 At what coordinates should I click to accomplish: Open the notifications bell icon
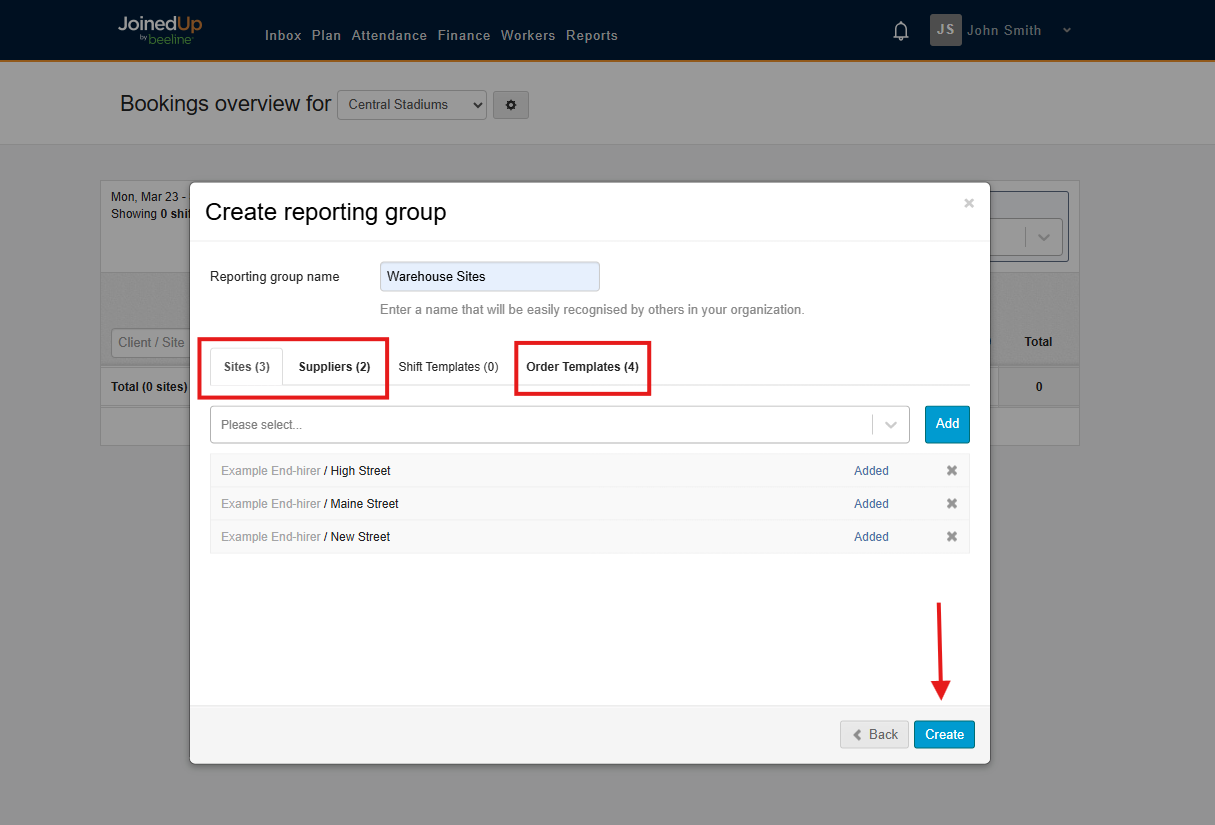tap(900, 30)
